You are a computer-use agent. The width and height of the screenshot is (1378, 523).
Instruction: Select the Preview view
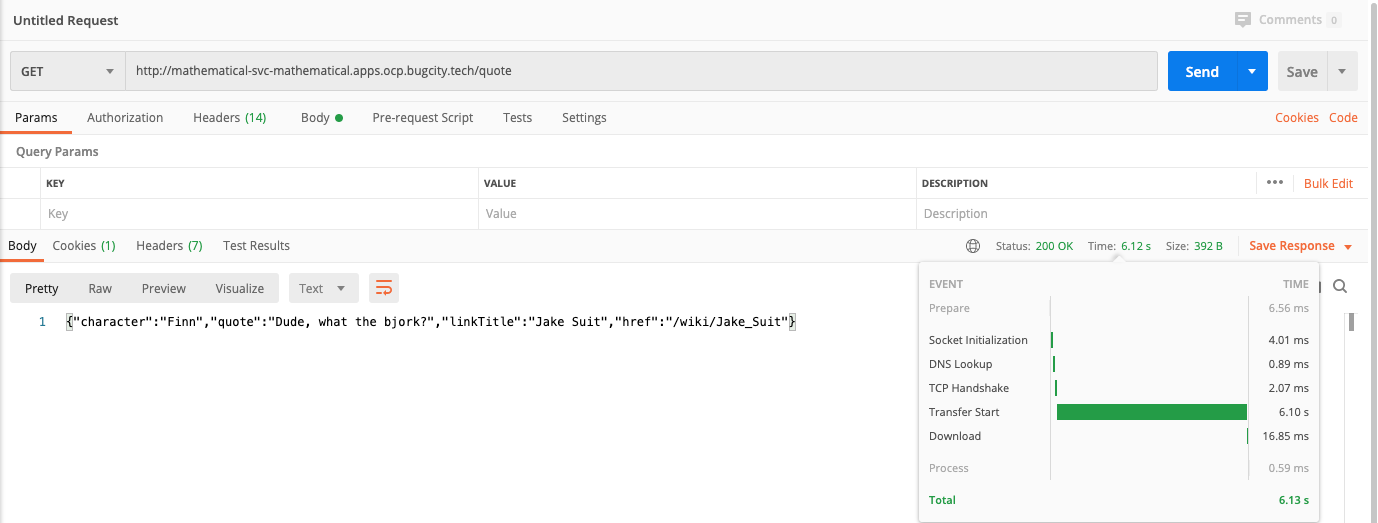tap(164, 288)
